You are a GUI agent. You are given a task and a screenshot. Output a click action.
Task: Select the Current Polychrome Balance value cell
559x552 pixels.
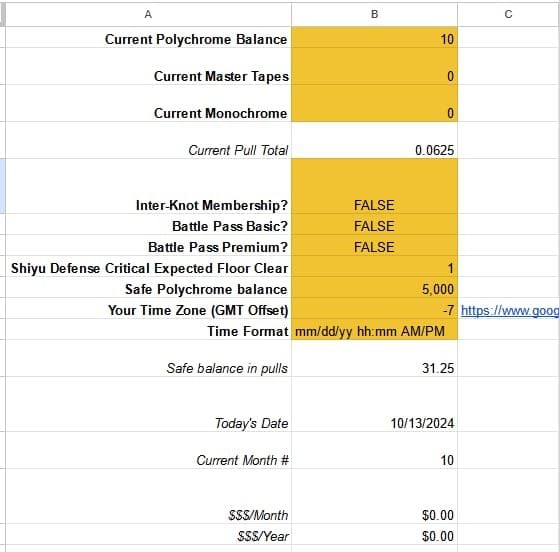click(x=374, y=37)
